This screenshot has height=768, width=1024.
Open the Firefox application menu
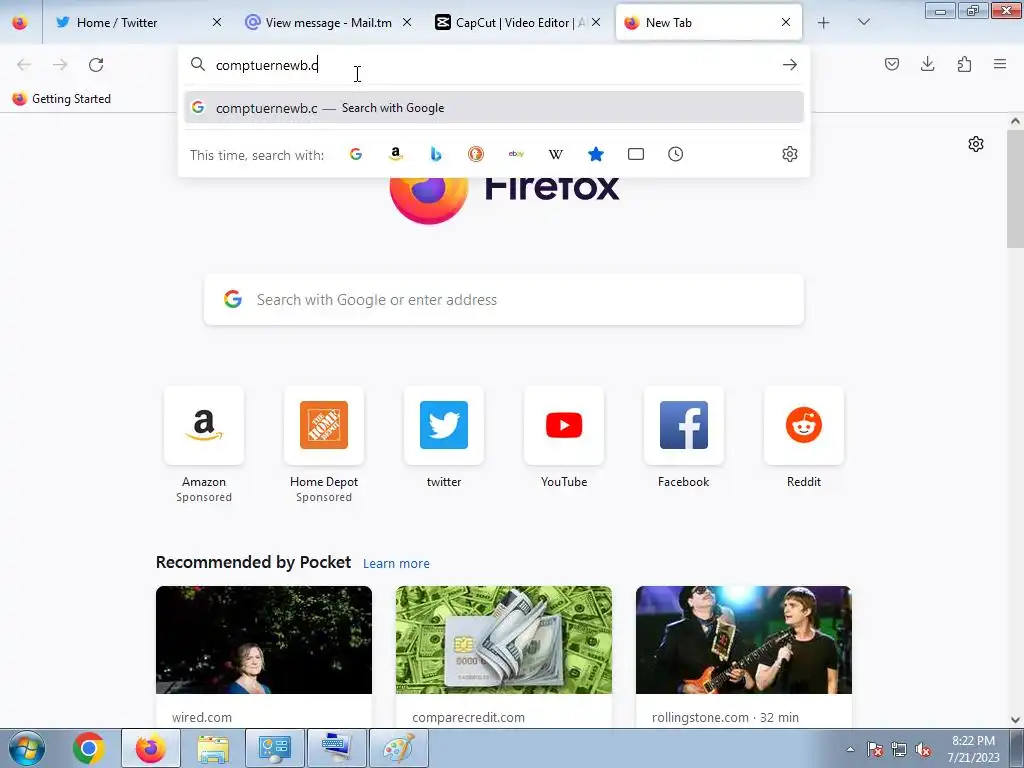click(1000, 64)
